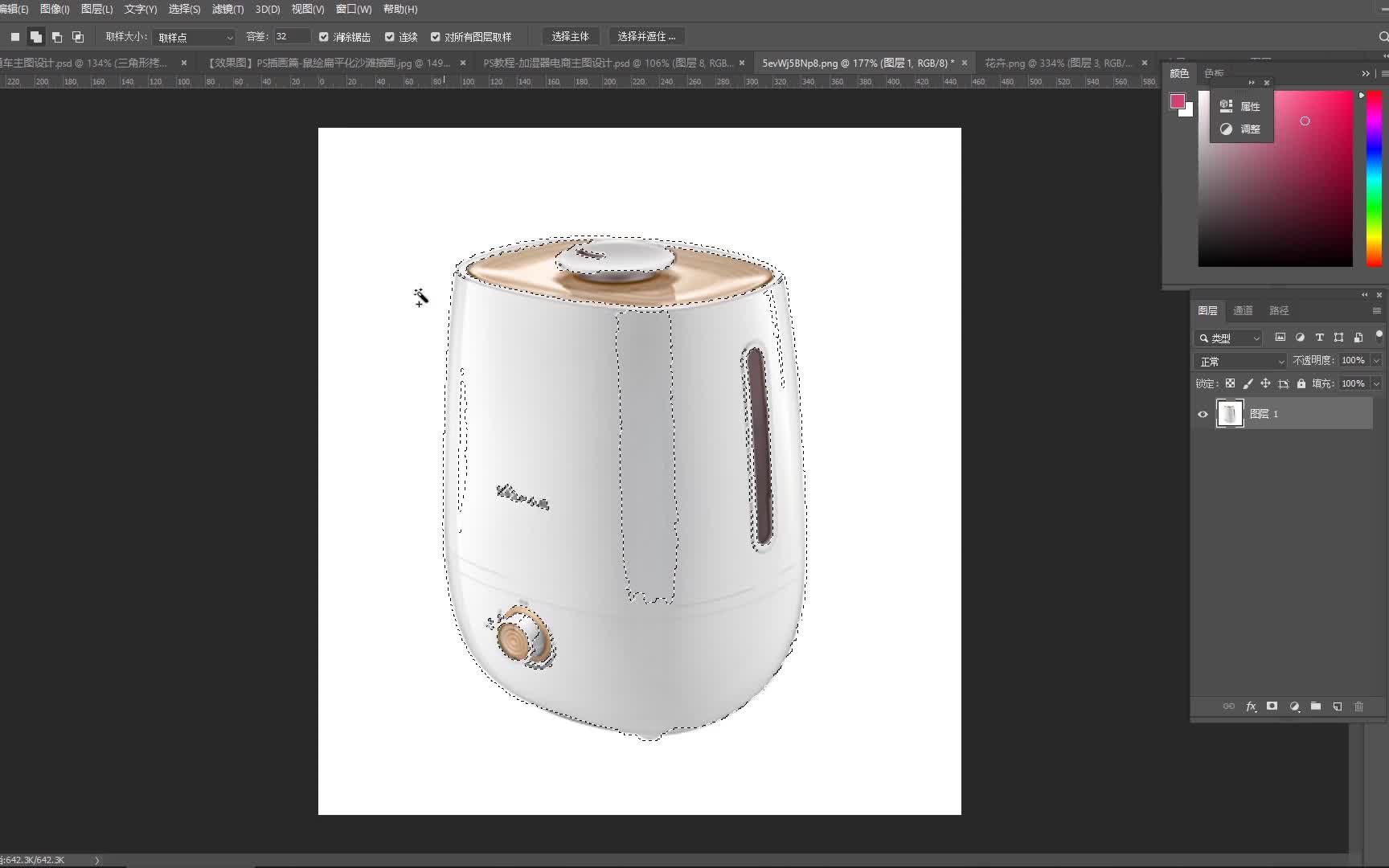This screenshot has height=868, width=1389.
Task: Click the 容差 tolerance input field
Action: point(291,37)
